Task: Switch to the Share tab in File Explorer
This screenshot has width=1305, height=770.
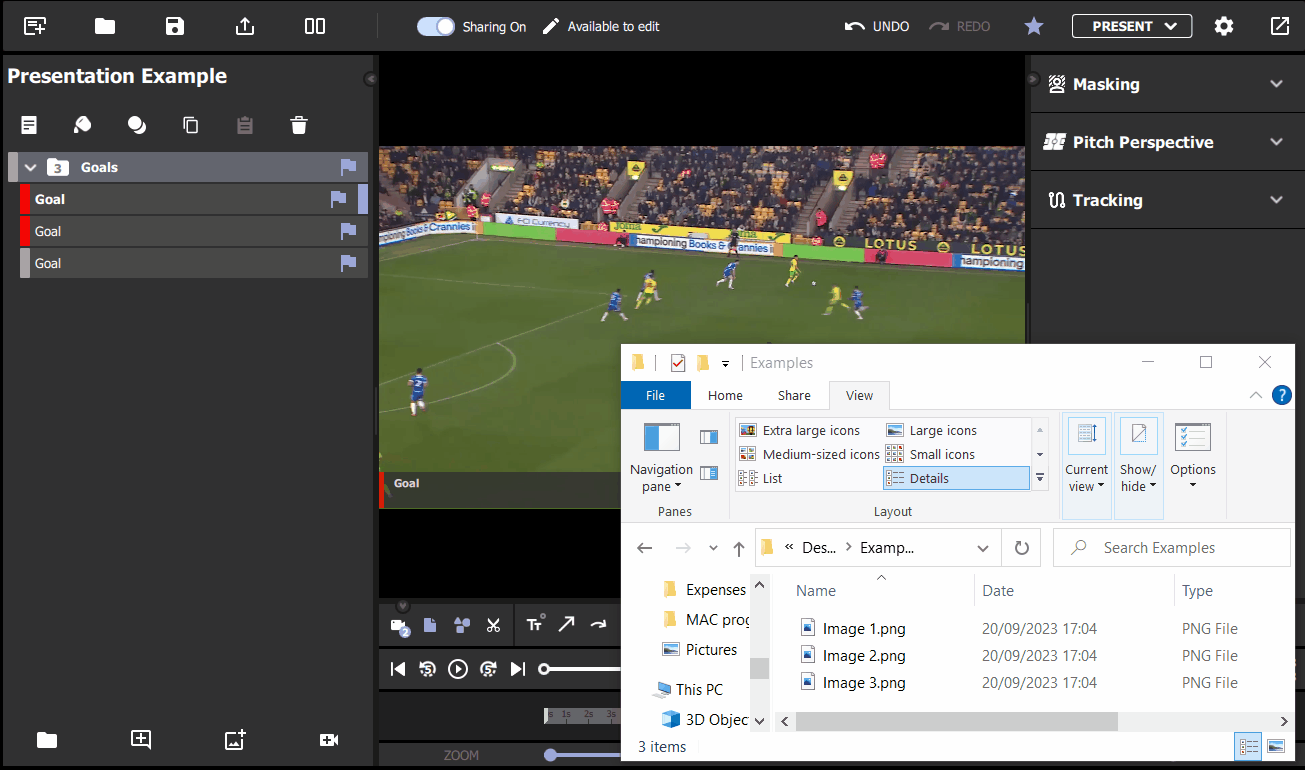Action: pos(793,395)
